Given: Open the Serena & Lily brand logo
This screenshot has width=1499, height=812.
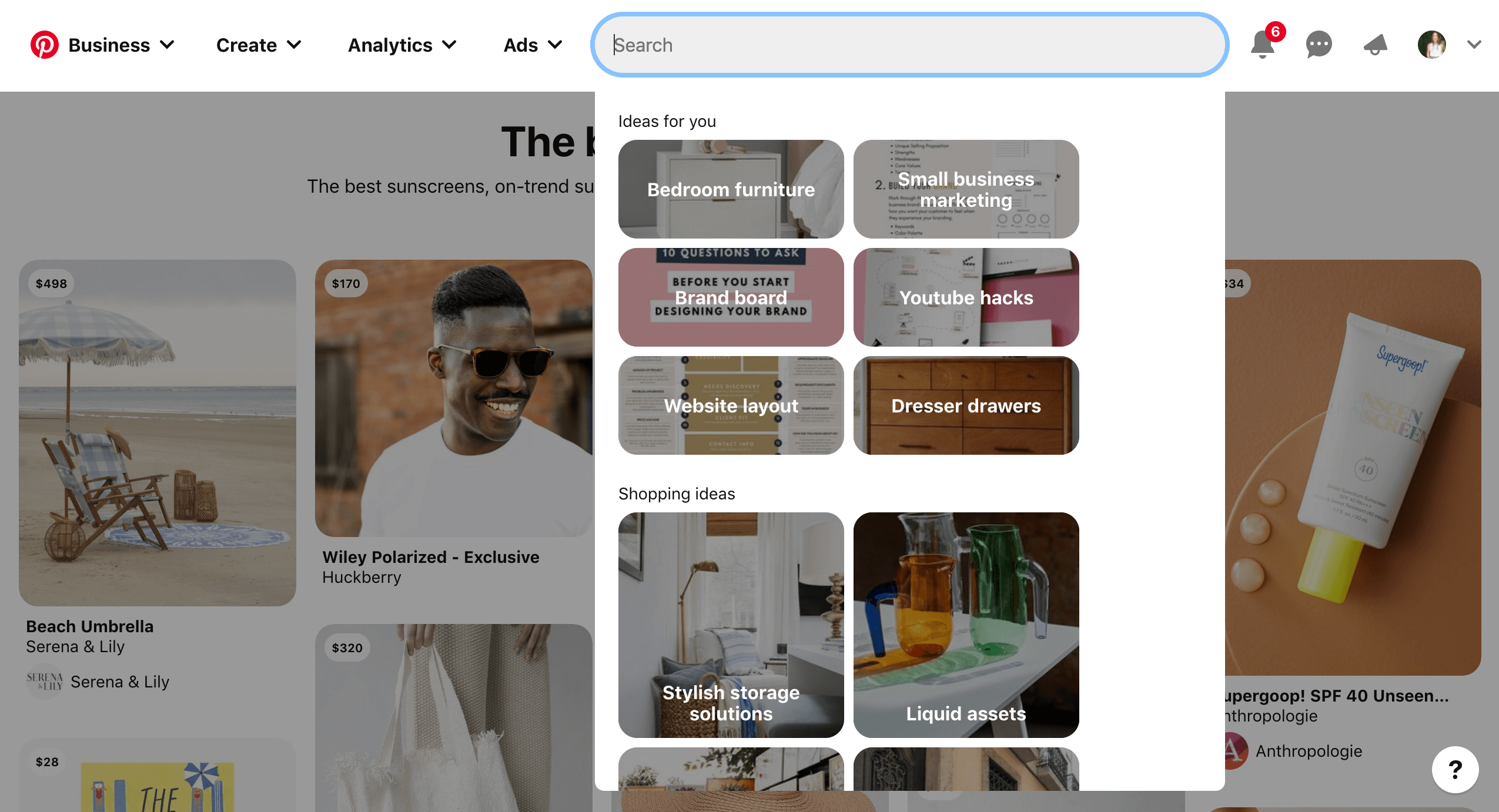Looking at the screenshot, I should 45,682.
